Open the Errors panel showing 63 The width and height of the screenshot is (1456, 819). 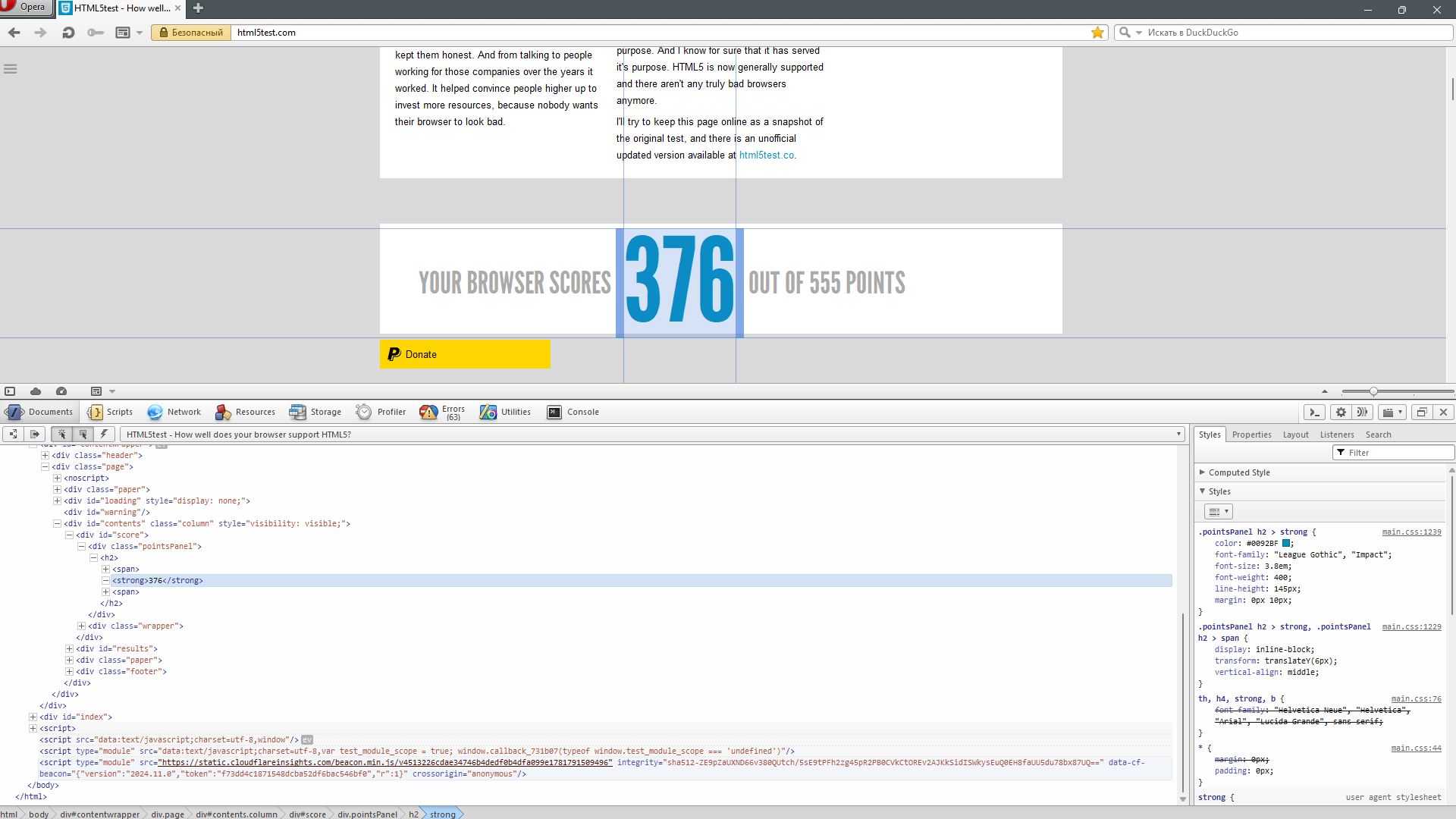pos(442,412)
